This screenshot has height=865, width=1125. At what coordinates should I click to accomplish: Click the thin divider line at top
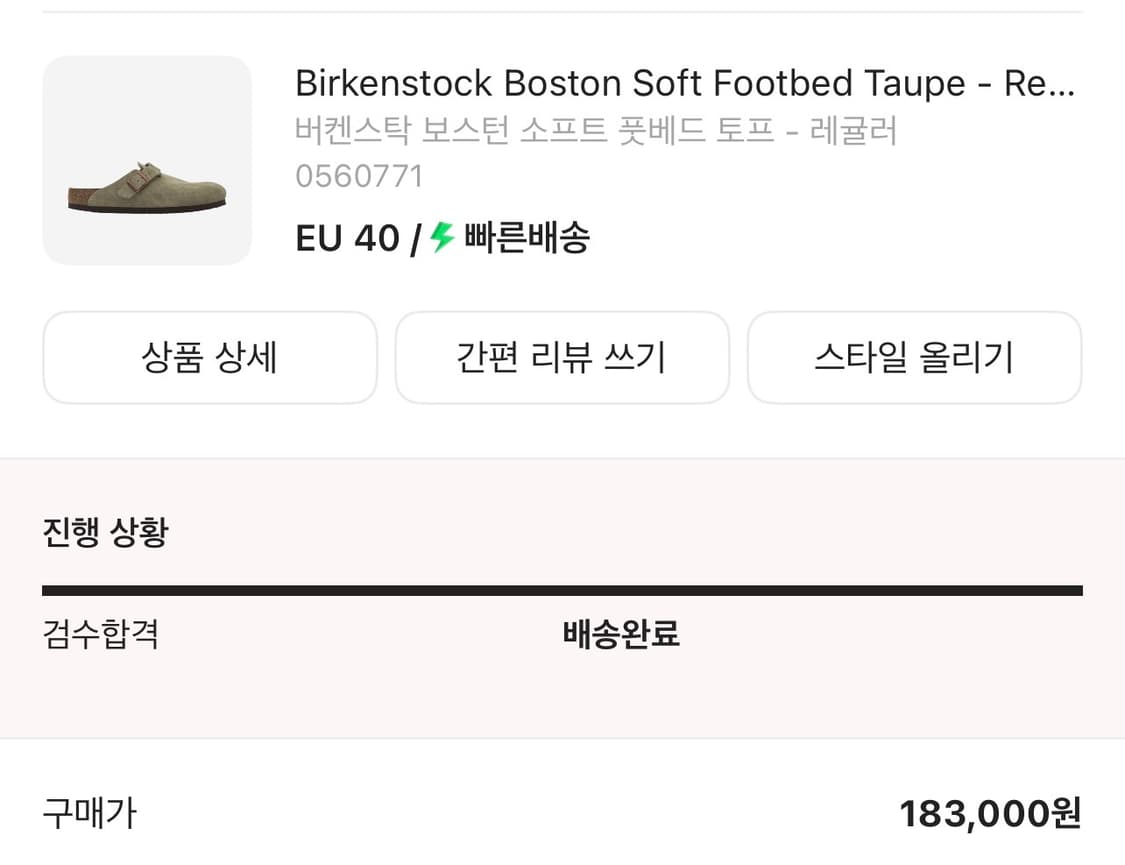coord(562,12)
